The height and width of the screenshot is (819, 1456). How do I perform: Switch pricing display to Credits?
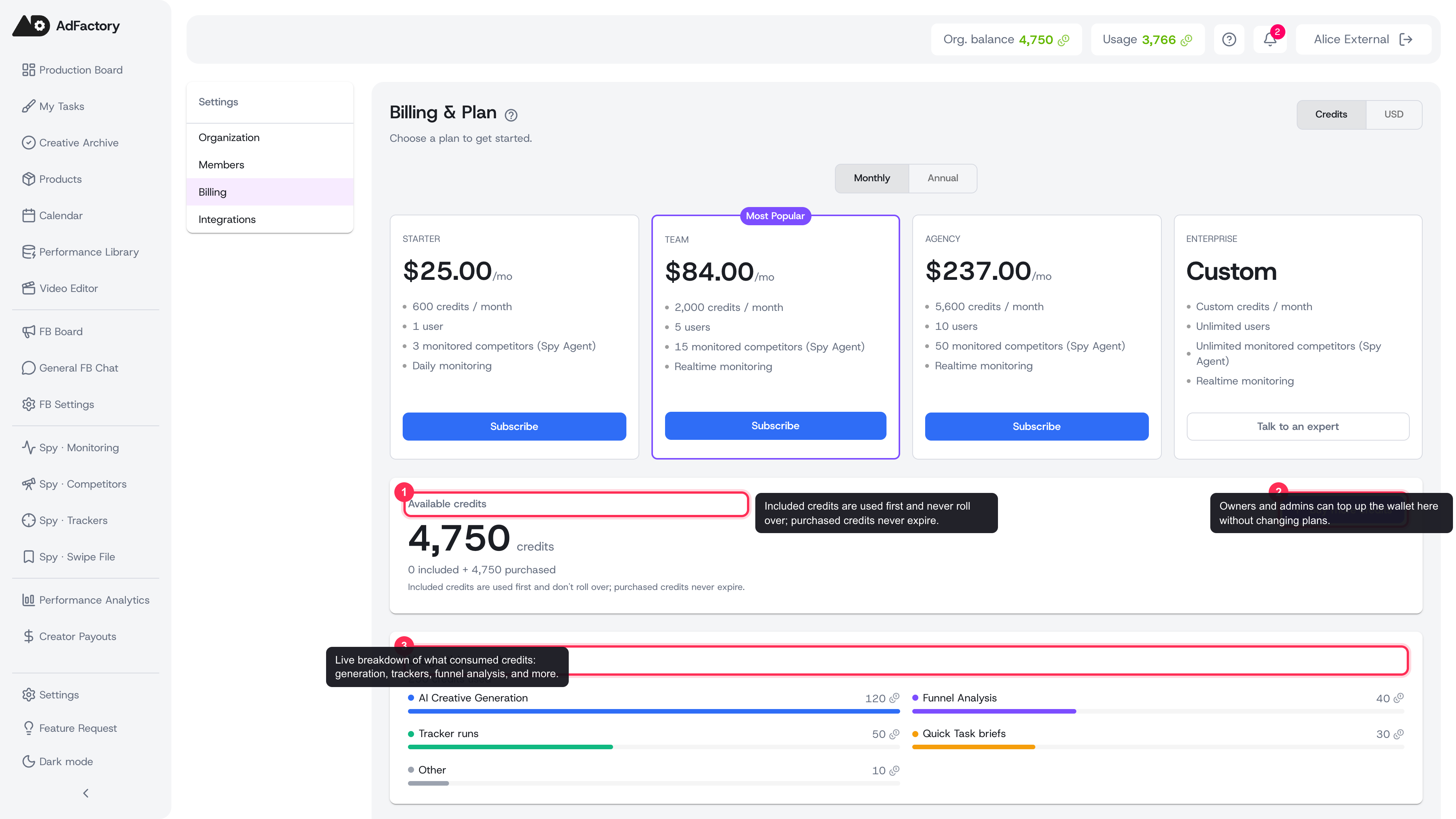(x=1331, y=114)
